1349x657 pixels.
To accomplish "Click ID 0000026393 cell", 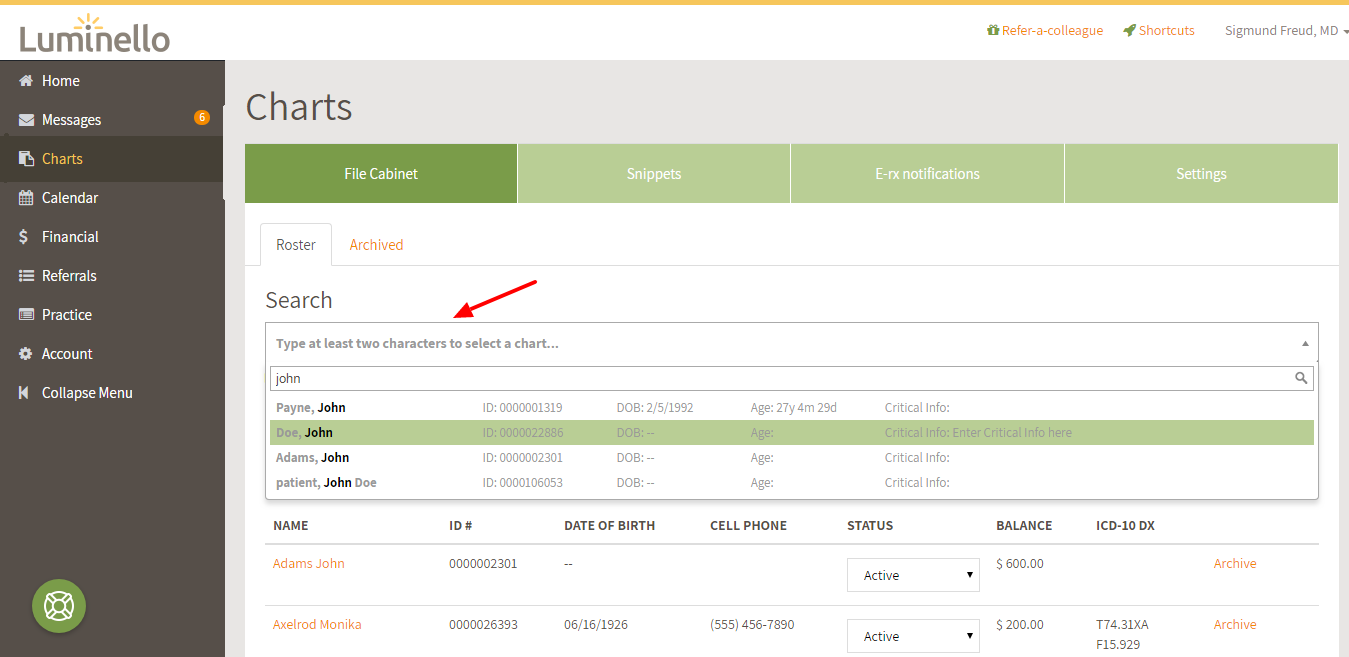I will [x=483, y=624].
